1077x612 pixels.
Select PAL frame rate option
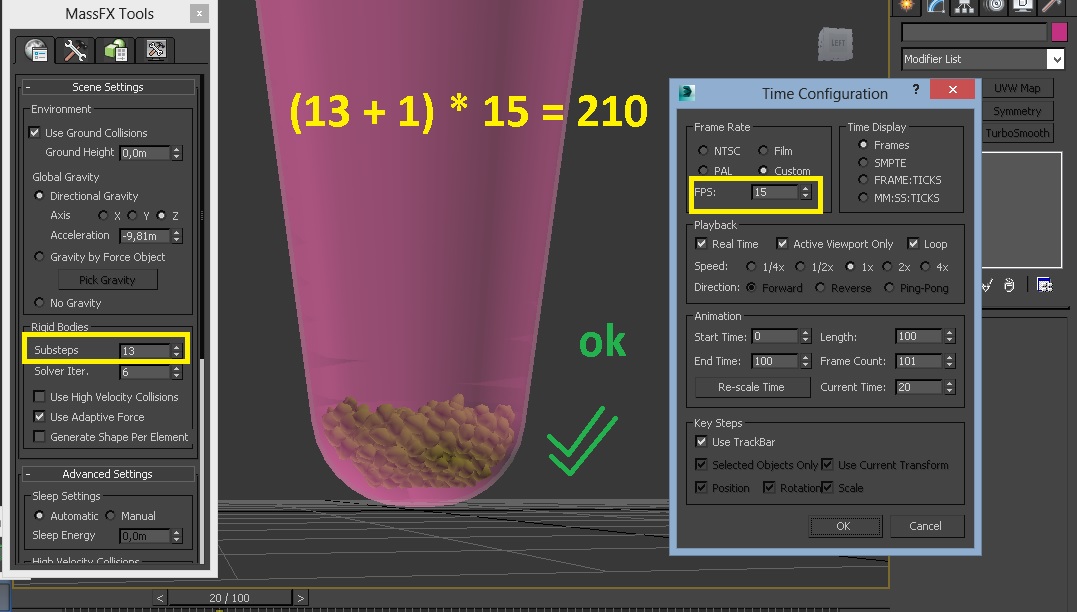click(703, 170)
